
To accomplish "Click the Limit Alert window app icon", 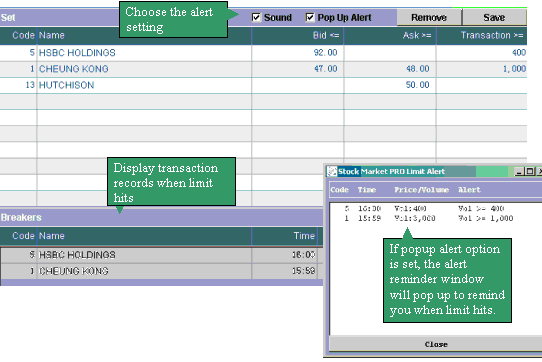I will click(332, 171).
